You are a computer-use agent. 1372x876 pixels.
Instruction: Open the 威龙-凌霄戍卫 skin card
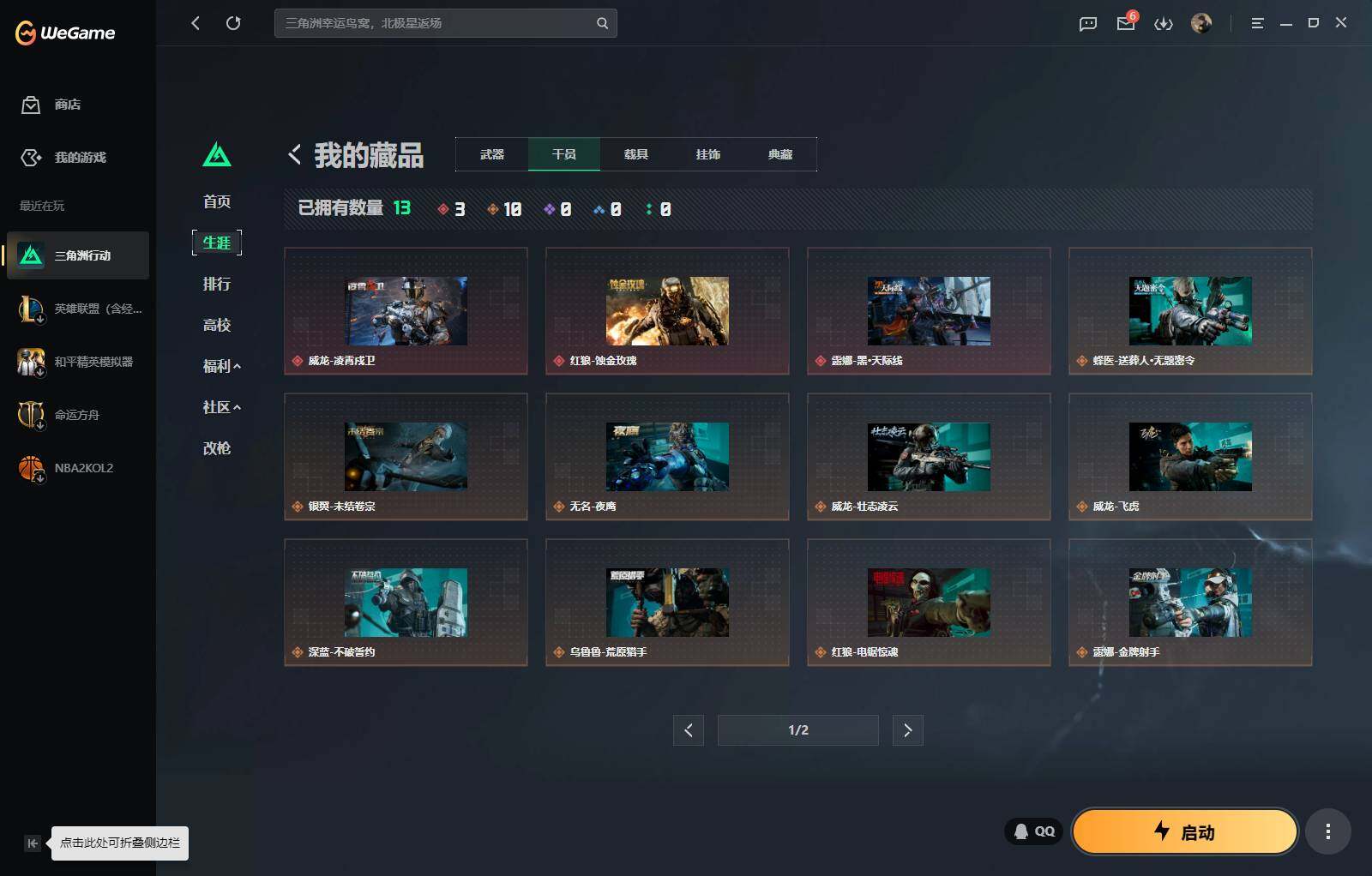point(406,311)
